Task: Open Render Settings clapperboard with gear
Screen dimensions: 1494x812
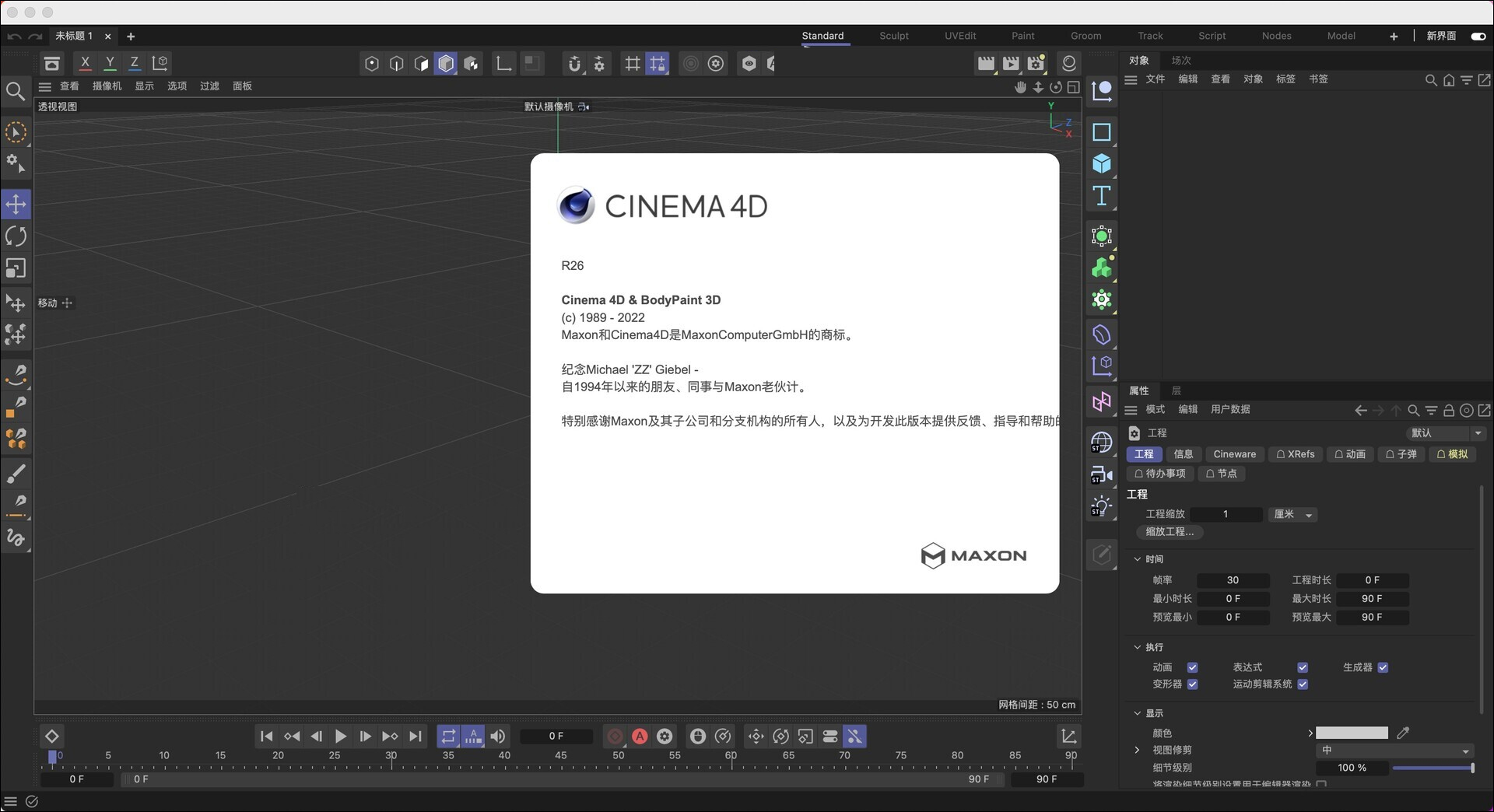Action: click(x=1036, y=64)
